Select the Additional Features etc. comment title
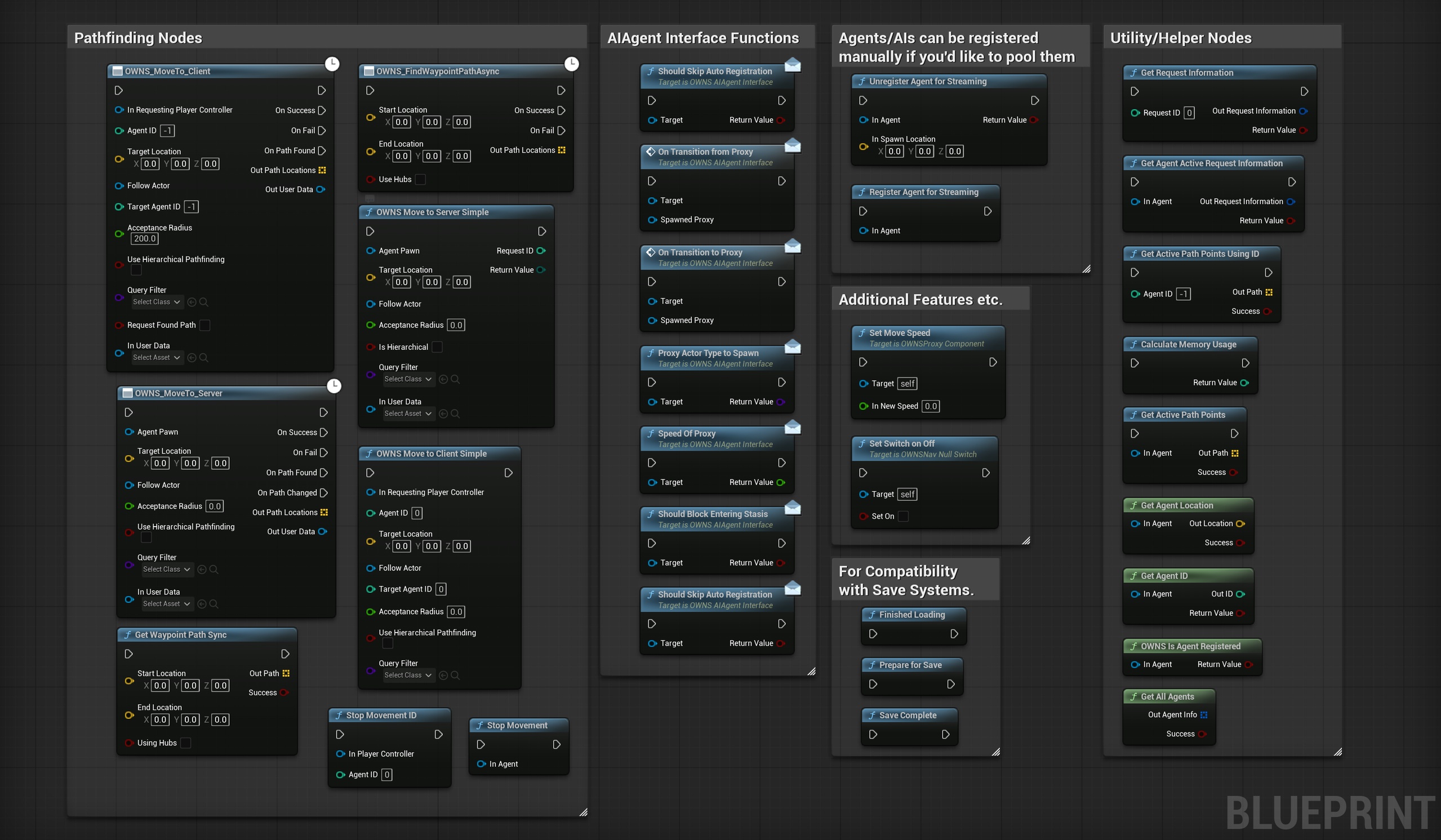Viewport: 1441px width, 840px height. [x=920, y=300]
